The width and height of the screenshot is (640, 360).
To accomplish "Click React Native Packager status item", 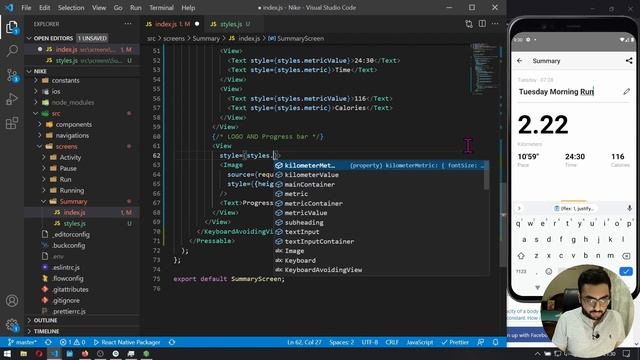I will click(127, 342).
